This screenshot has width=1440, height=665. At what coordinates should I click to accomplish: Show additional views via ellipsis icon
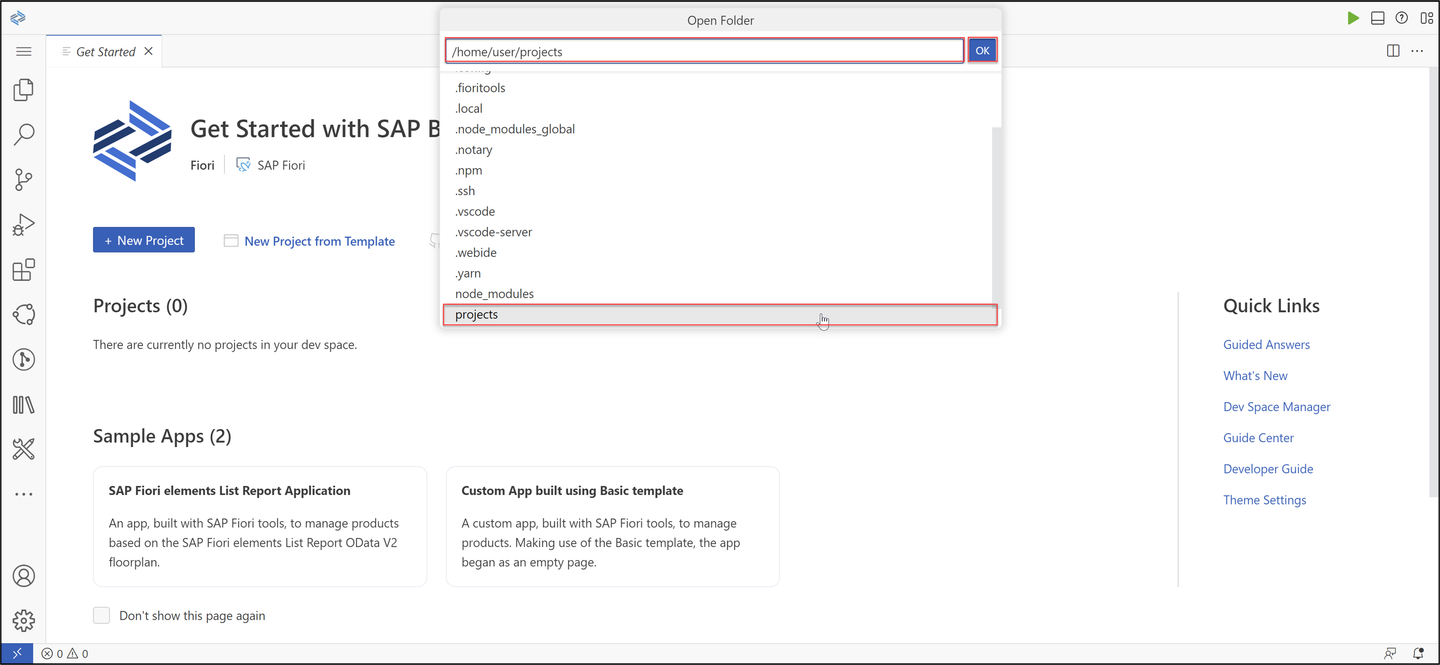click(x=24, y=494)
